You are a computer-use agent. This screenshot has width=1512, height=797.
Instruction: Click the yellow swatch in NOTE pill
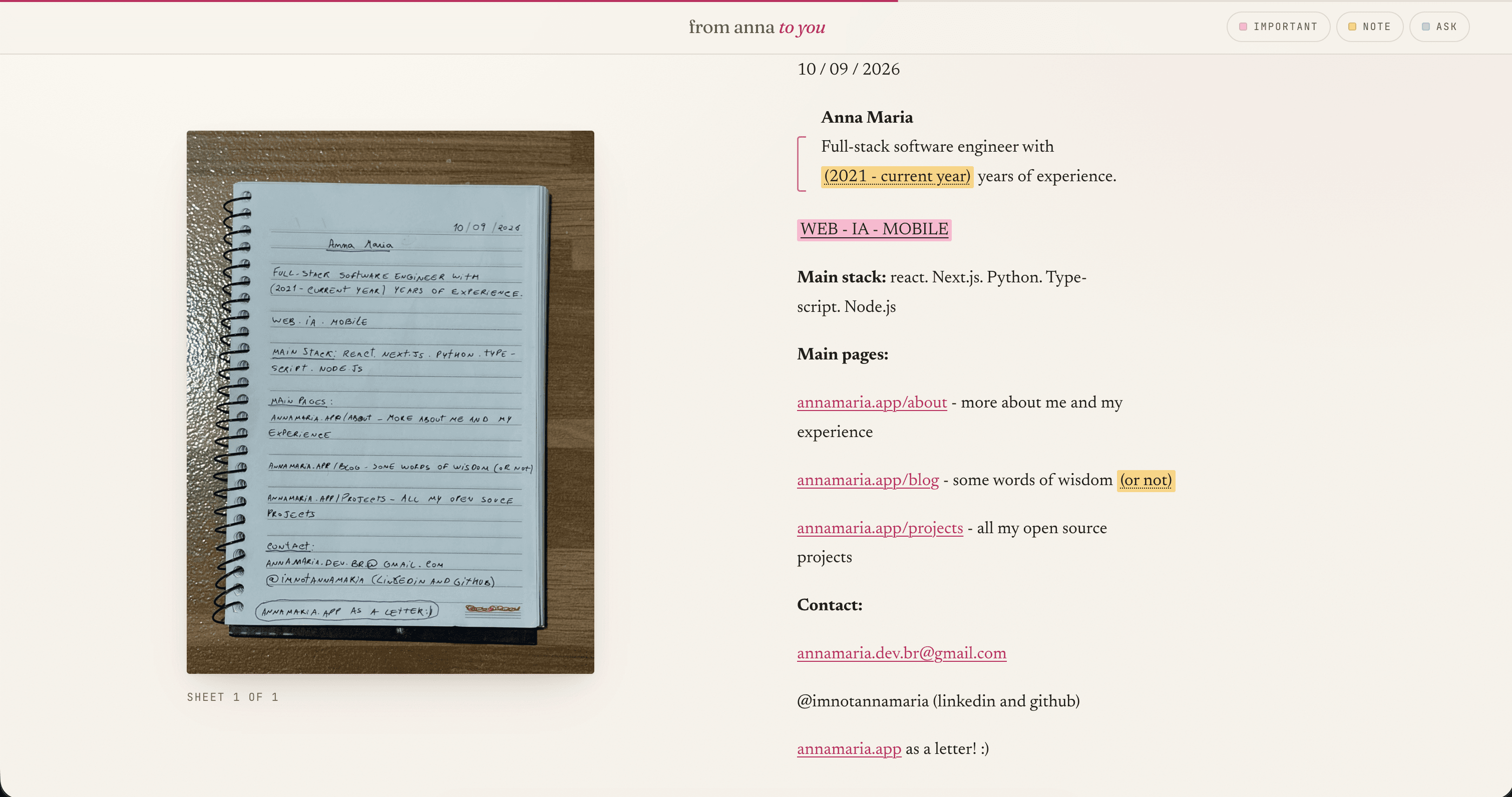pos(1352,27)
